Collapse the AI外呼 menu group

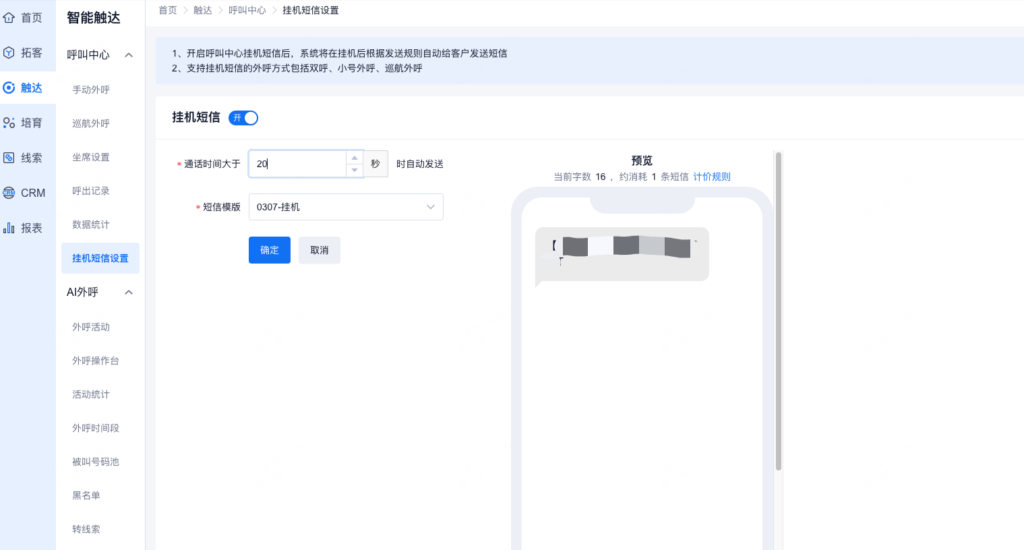(x=129, y=292)
